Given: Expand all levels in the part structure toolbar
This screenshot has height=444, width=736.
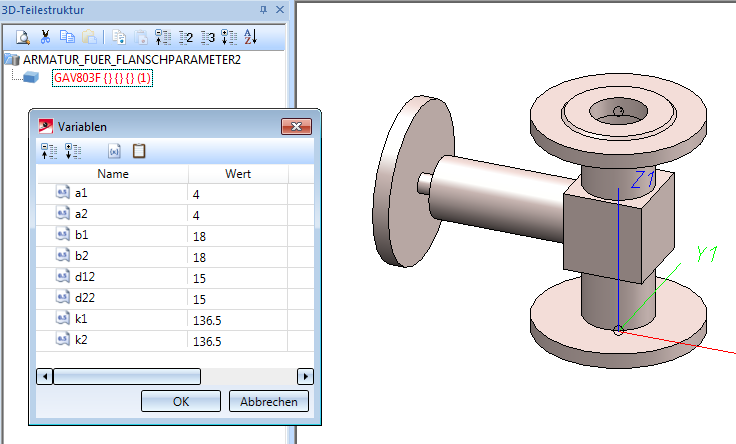Looking at the screenshot, I should click(x=229, y=37).
